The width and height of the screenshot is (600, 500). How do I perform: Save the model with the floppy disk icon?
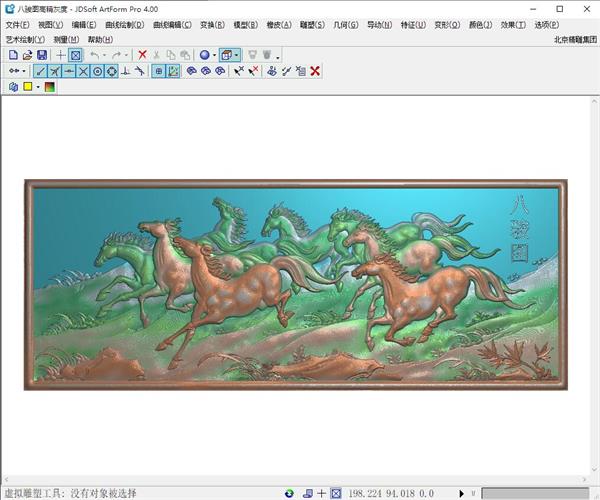tap(42, 55)
